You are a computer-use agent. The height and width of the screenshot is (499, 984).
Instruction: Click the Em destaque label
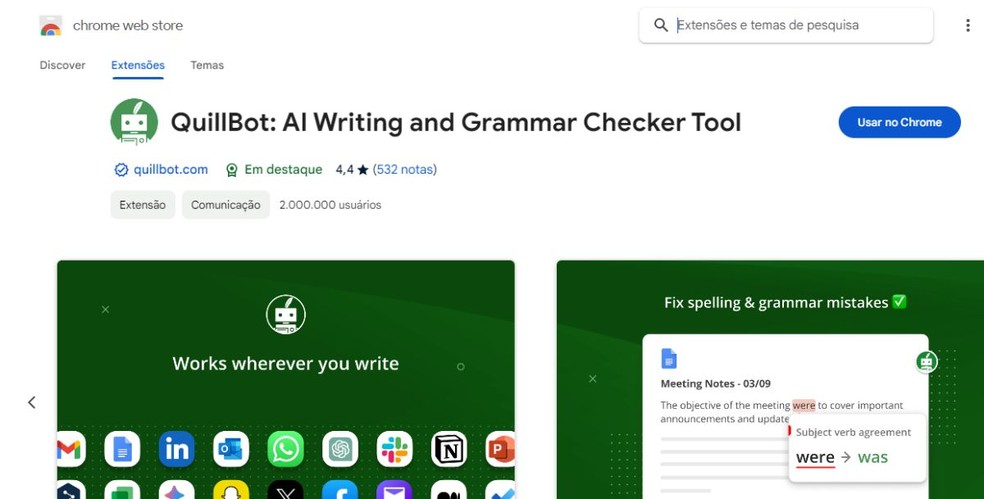(283, 169)
